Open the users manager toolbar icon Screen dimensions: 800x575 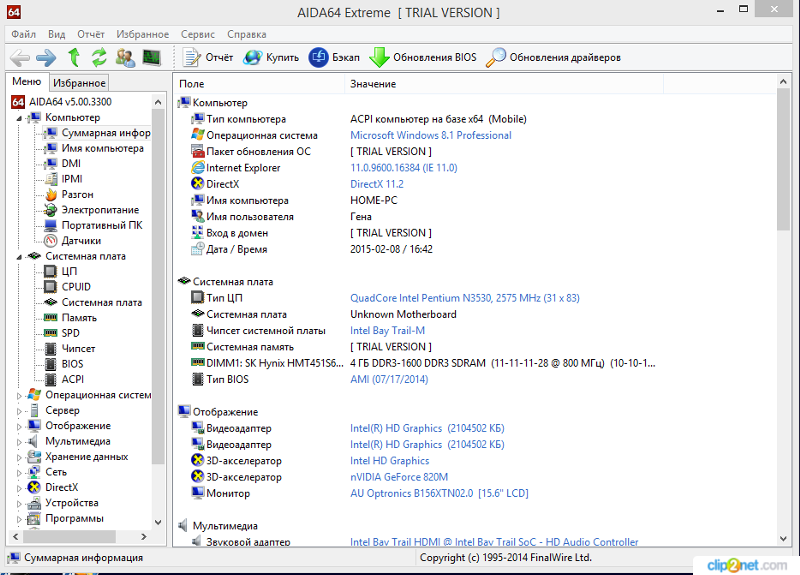tap(125, 57)
